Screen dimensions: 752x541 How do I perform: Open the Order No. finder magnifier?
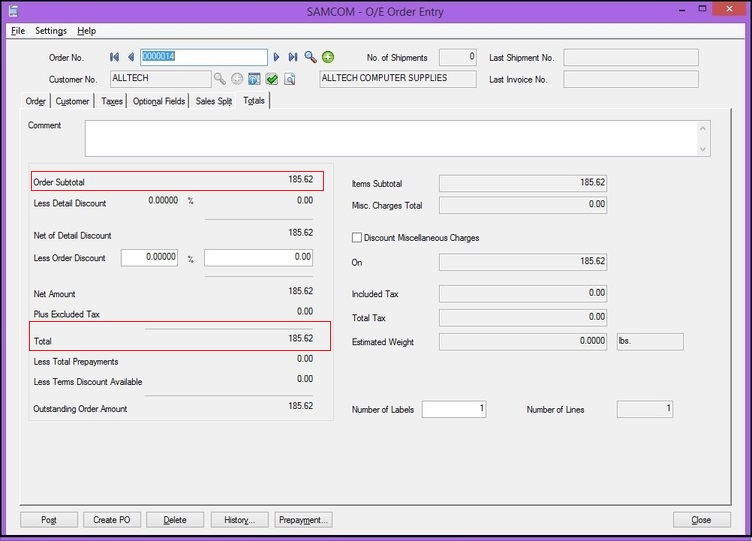click(x=310, y=57)
